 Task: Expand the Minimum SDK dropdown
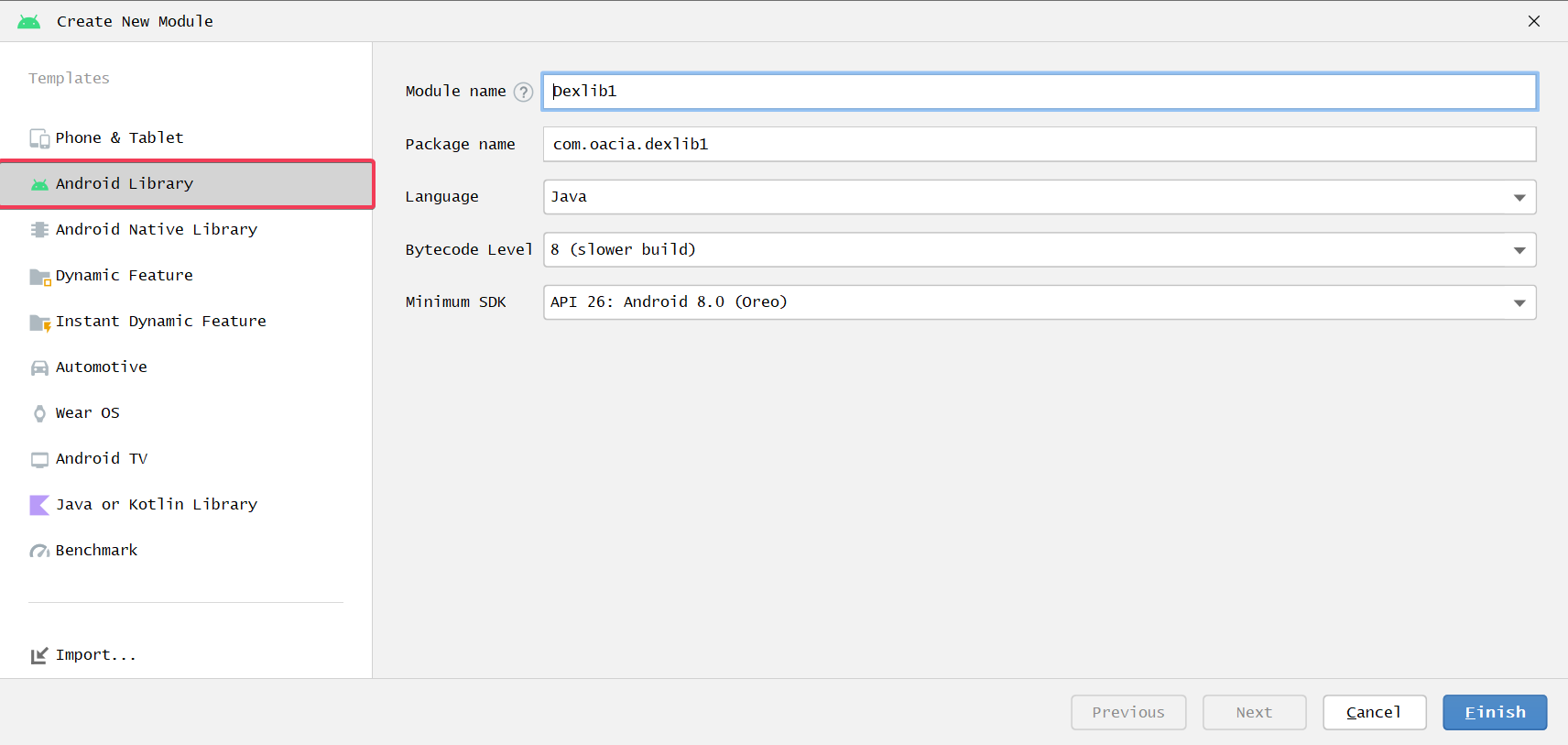point(1519,302)
